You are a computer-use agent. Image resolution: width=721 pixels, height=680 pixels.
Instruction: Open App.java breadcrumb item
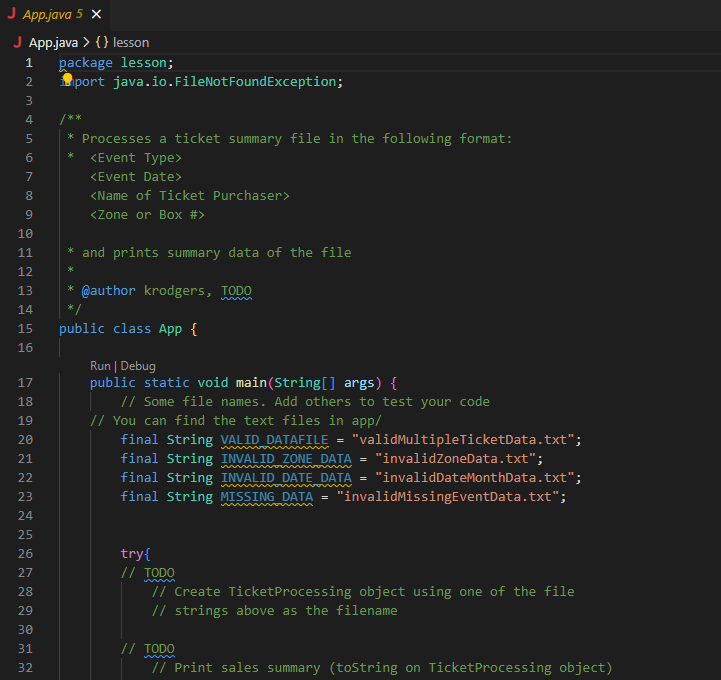[53, 43]
